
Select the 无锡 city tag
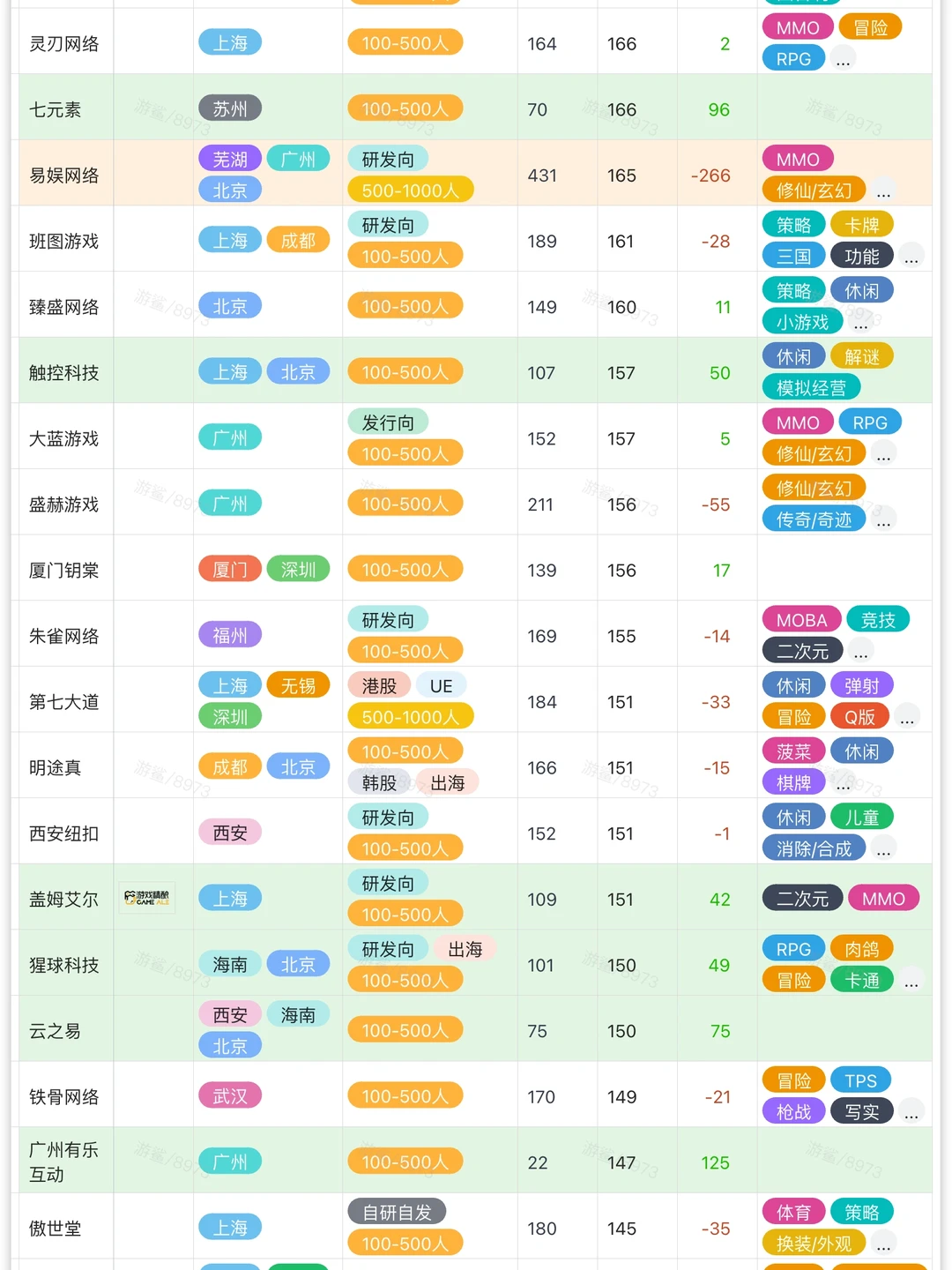(298, 685)
